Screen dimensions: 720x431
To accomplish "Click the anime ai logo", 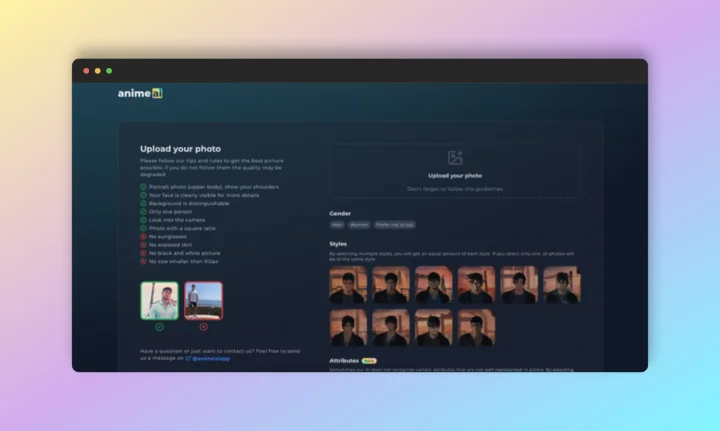I will point(140,93).
